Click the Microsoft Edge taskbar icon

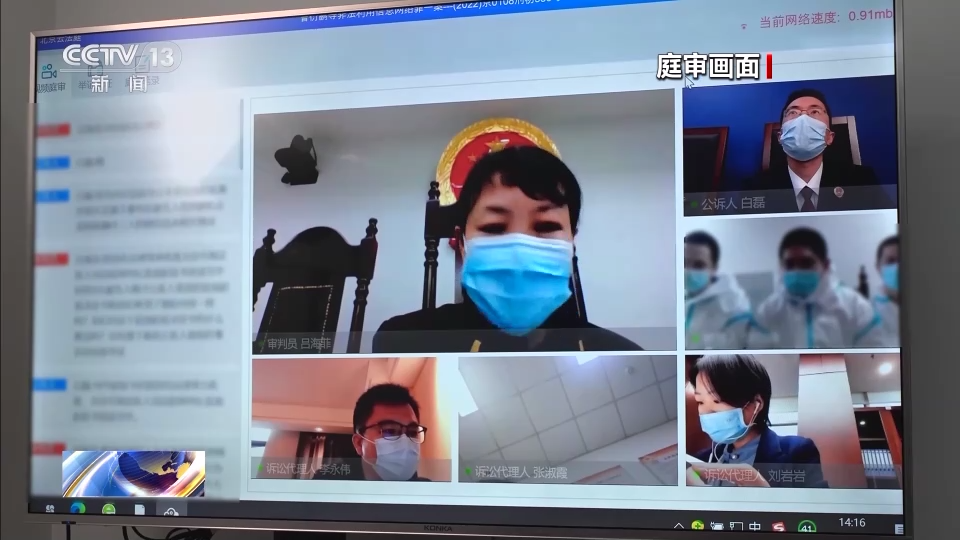click(x=77, y=509)
